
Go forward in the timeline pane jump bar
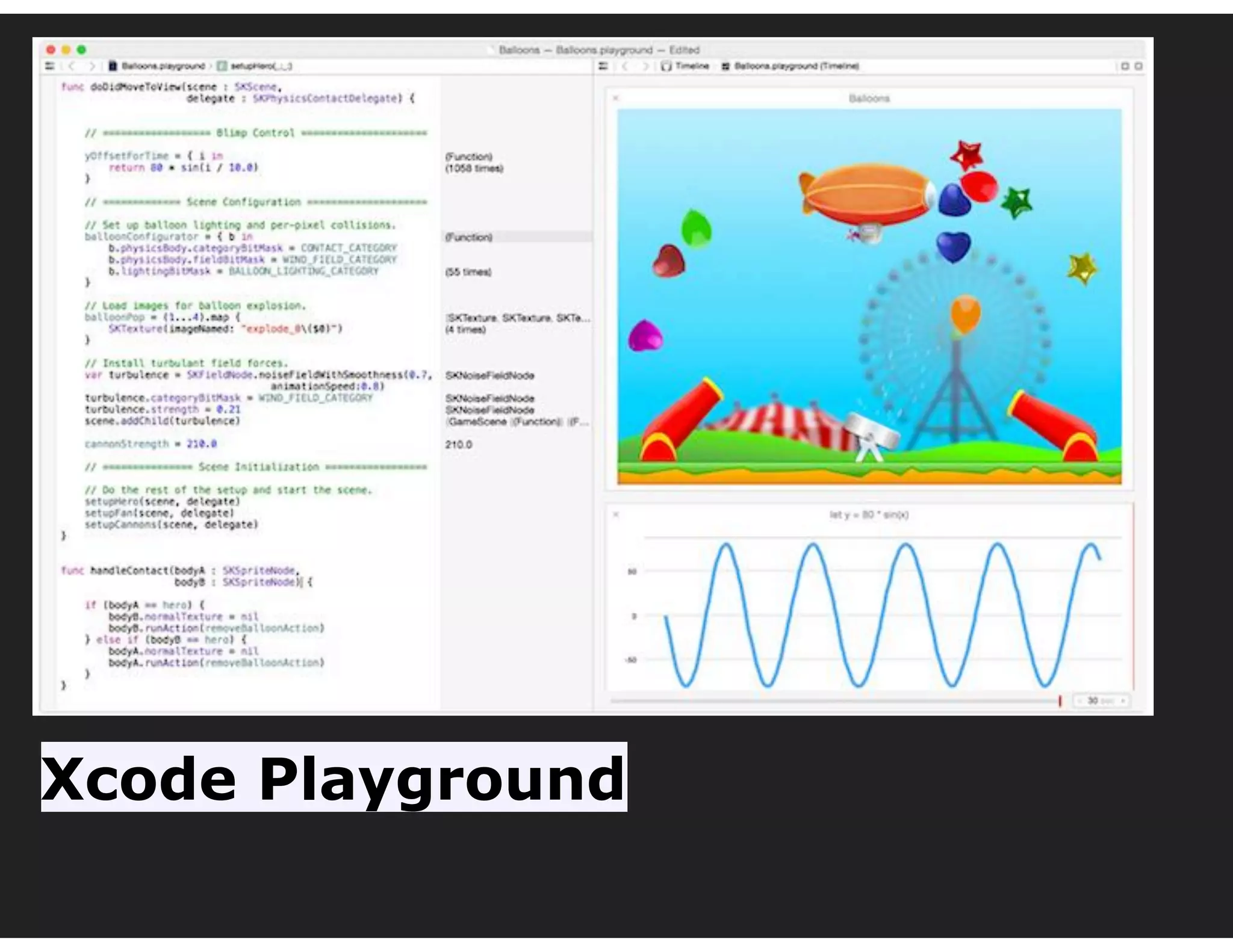645,66
